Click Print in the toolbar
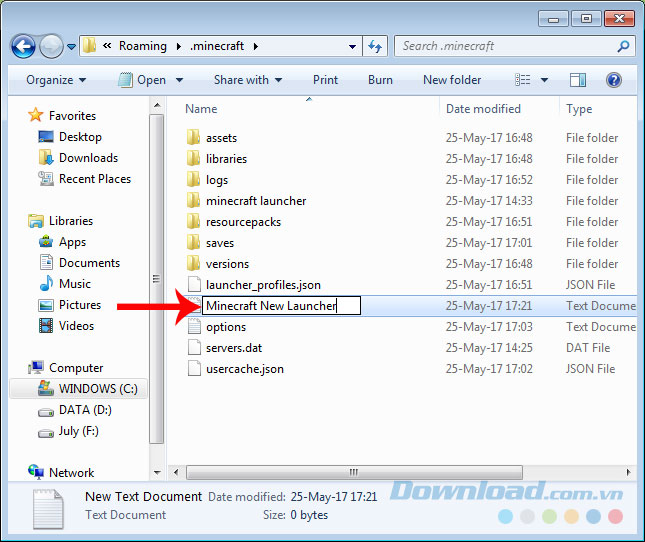The width and height of the screenshot is (645, 542). click(325, 80)
